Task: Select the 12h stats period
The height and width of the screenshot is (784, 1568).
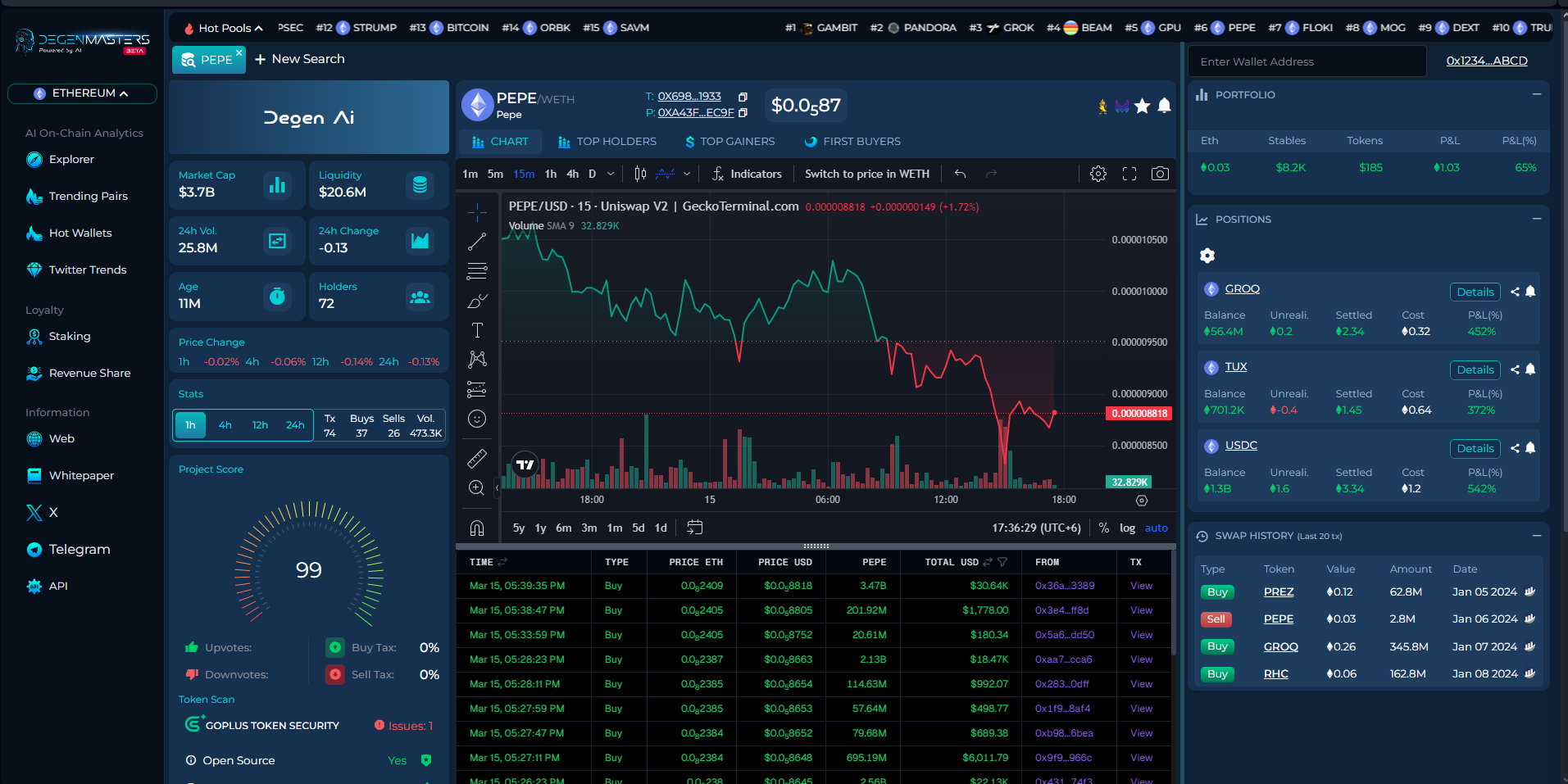Action: [261, 424]
